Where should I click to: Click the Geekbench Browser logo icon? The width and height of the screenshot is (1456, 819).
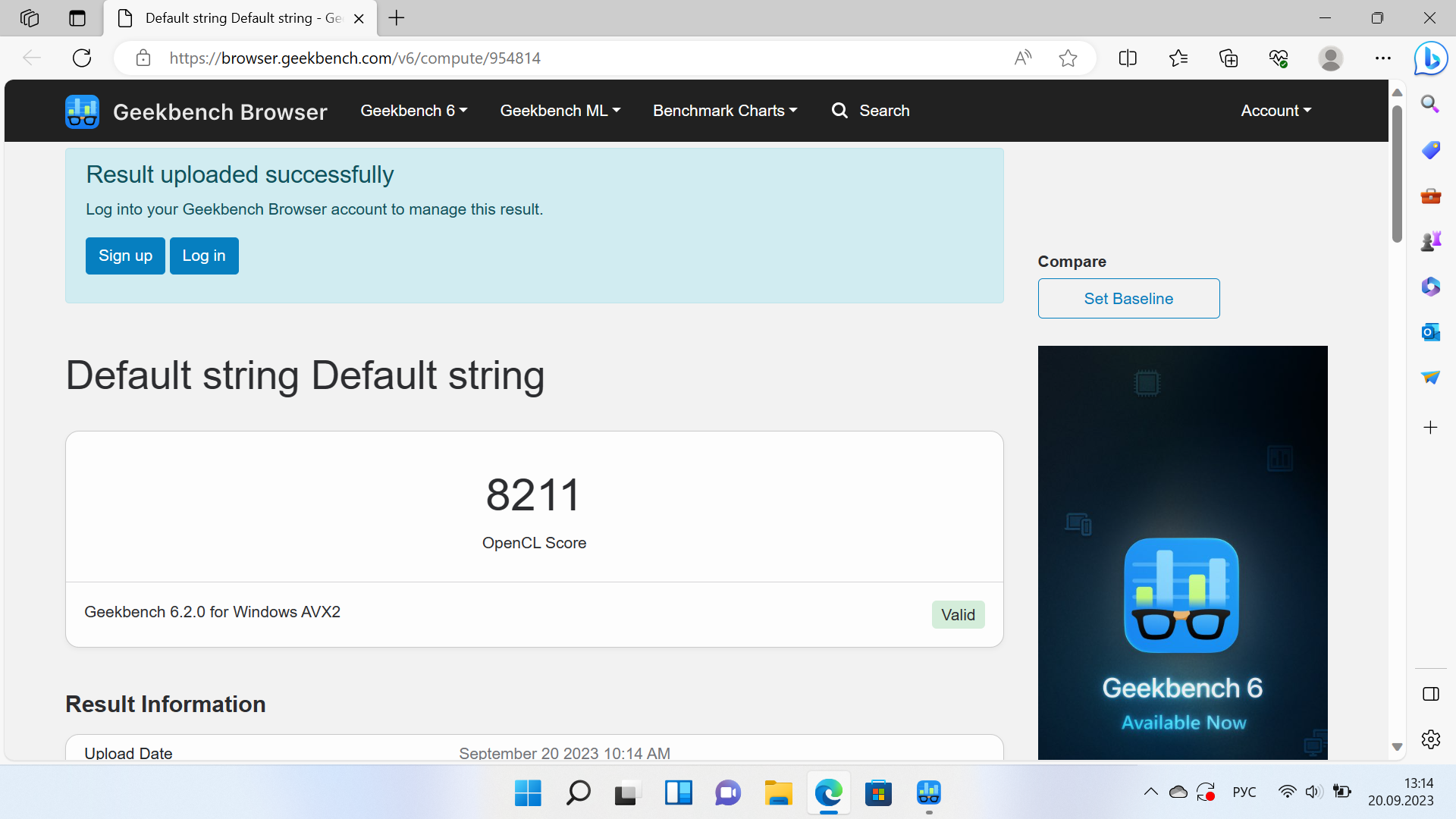[x=82, y=111]
